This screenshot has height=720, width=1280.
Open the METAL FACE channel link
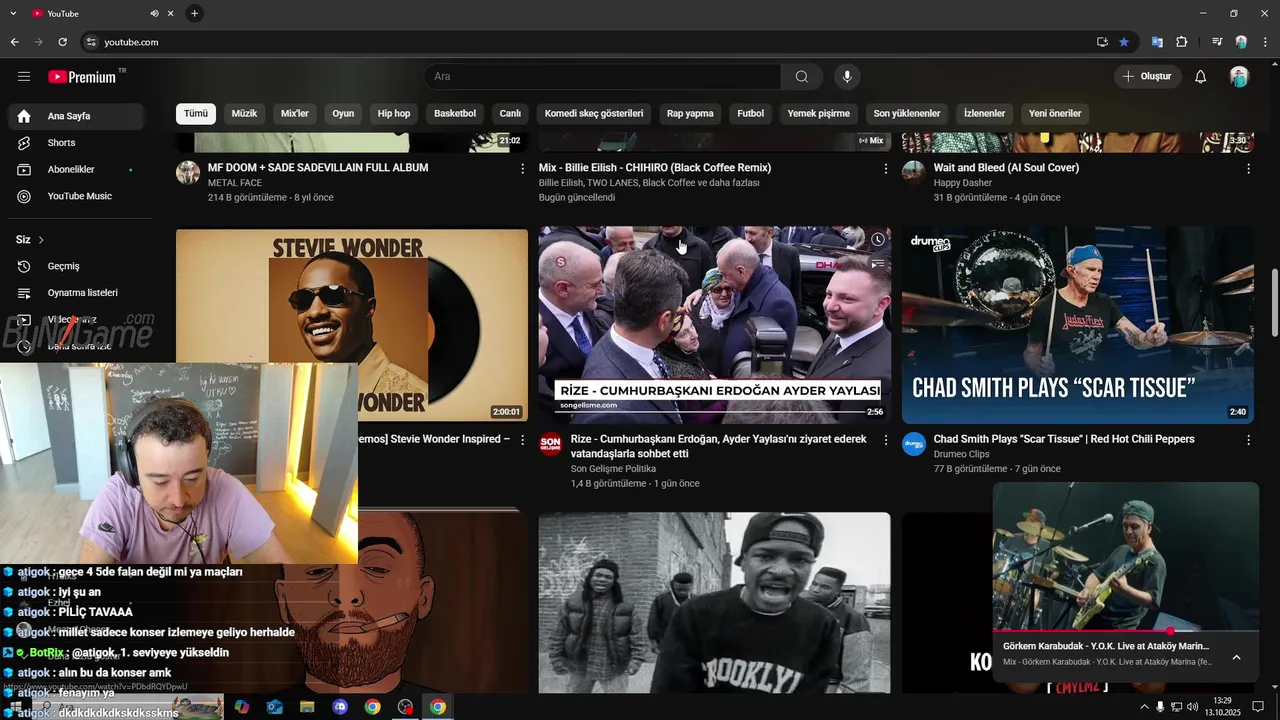tap(235, 183)
